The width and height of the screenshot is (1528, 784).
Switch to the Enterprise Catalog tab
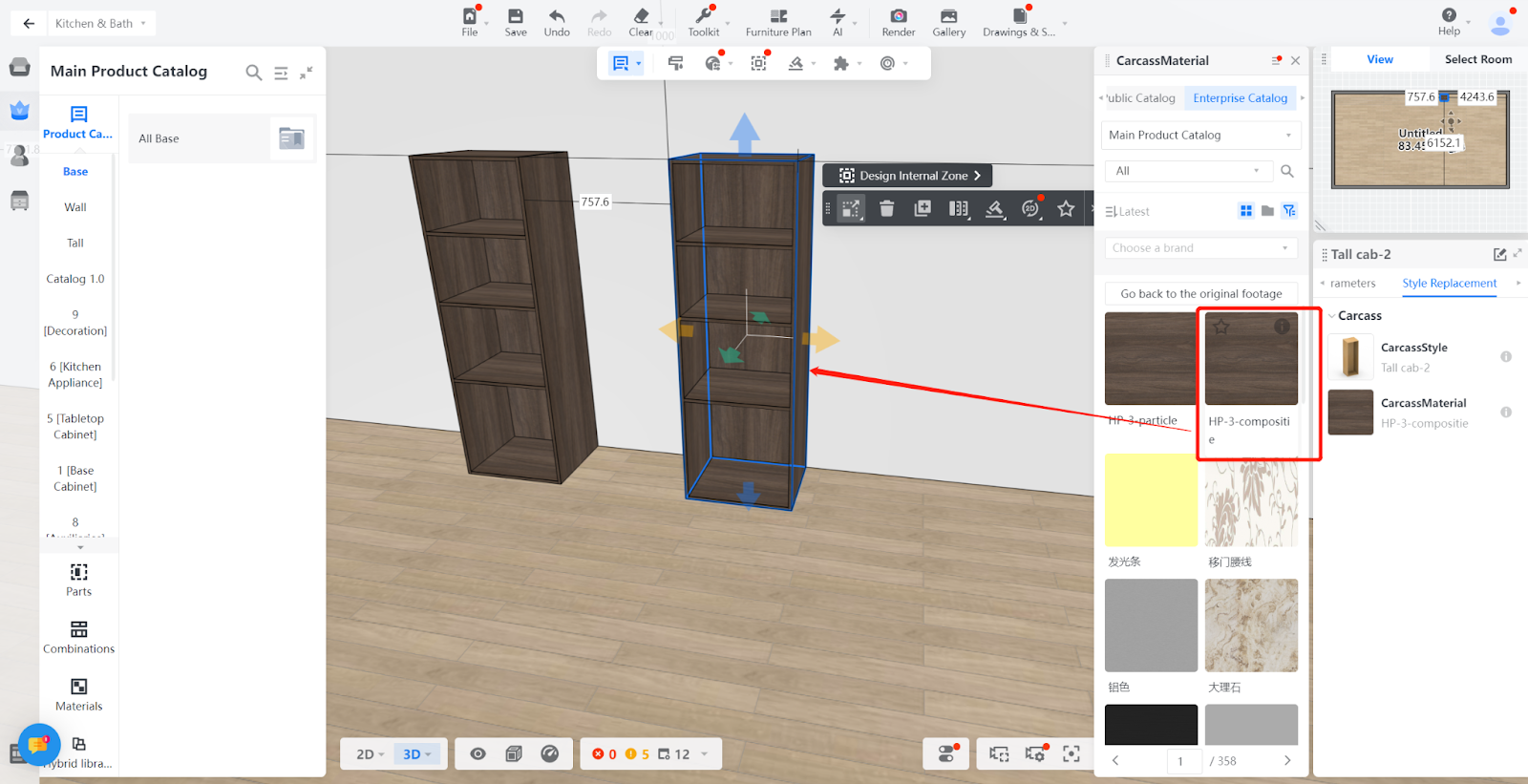tap(1240, 98)
